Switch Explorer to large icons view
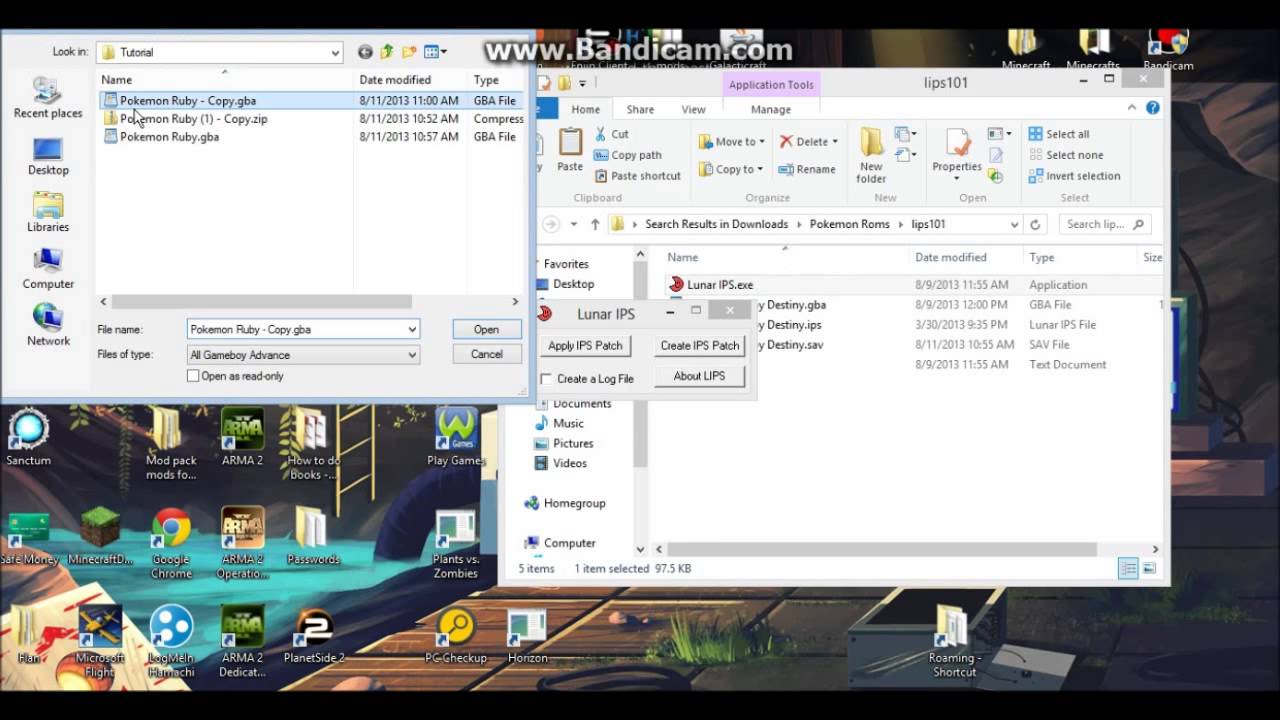The height and width of the screenshot is (720, 1280). tap(1150, 569)
